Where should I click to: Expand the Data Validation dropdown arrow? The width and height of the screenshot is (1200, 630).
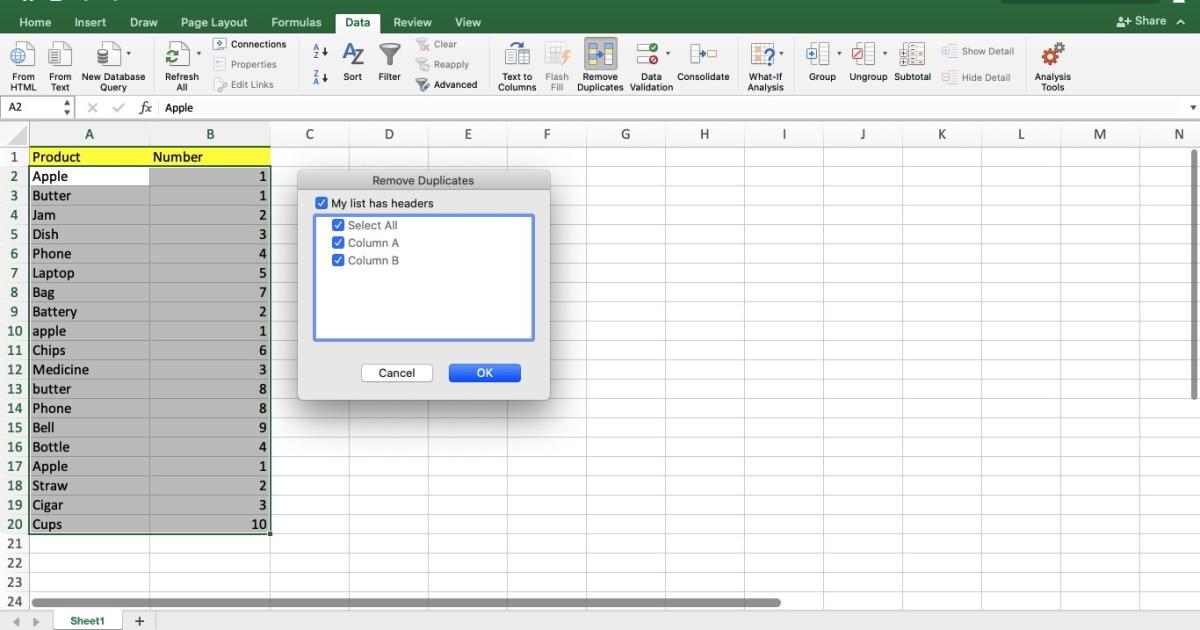668,53
